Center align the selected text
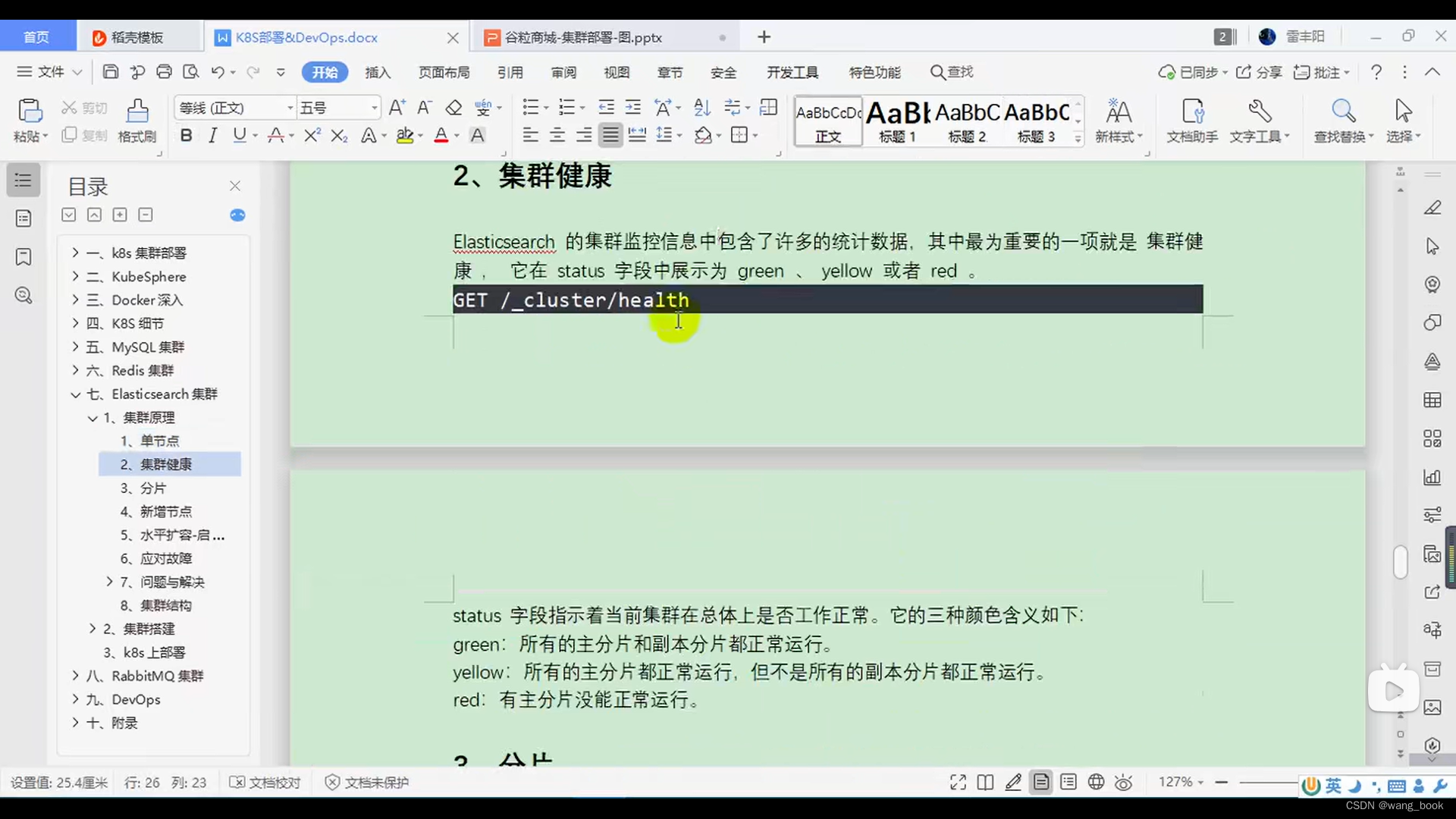Screen dimensions: 1456x819 tap(557, 135)
